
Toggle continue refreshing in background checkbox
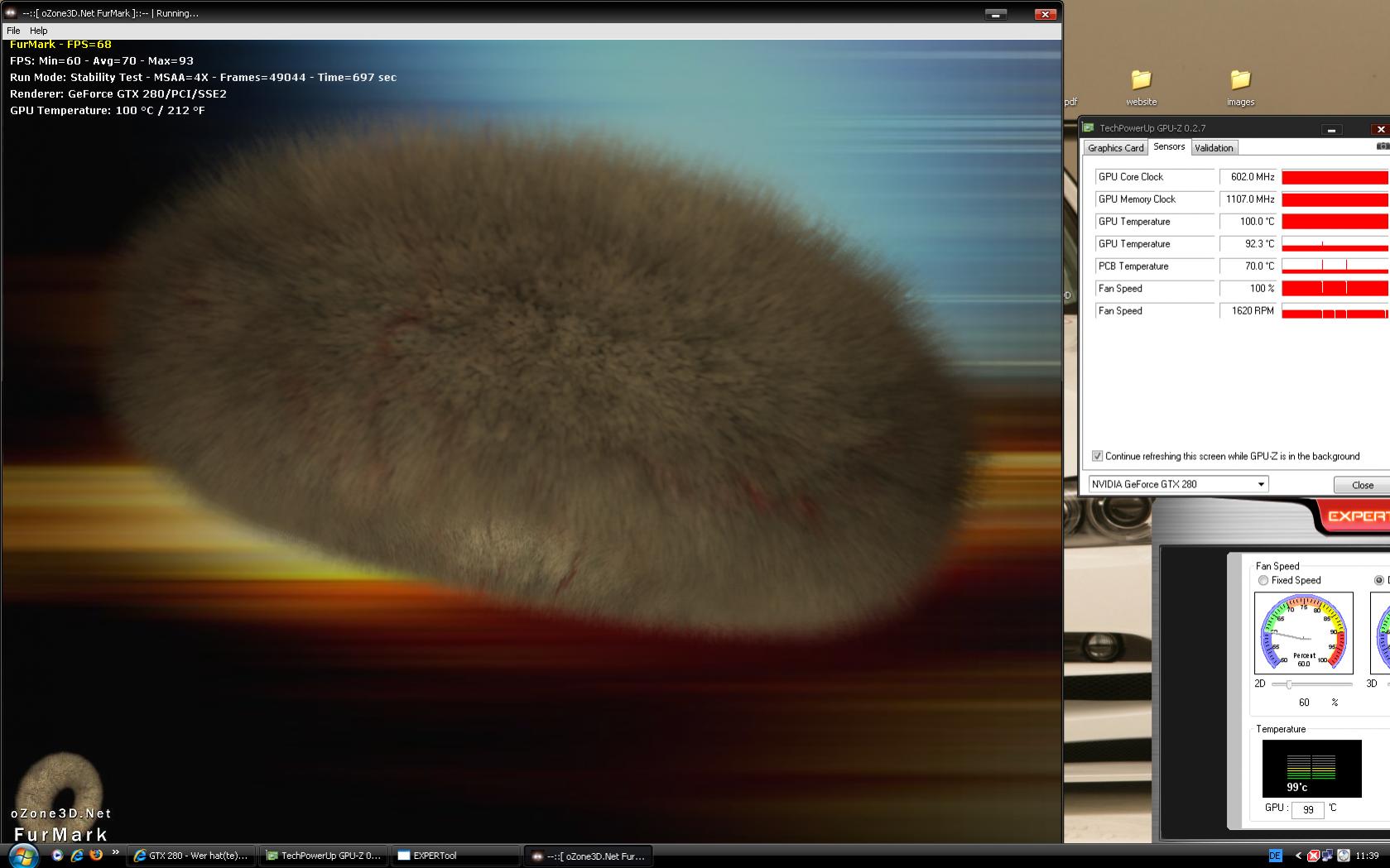(x=1097, y=456)
